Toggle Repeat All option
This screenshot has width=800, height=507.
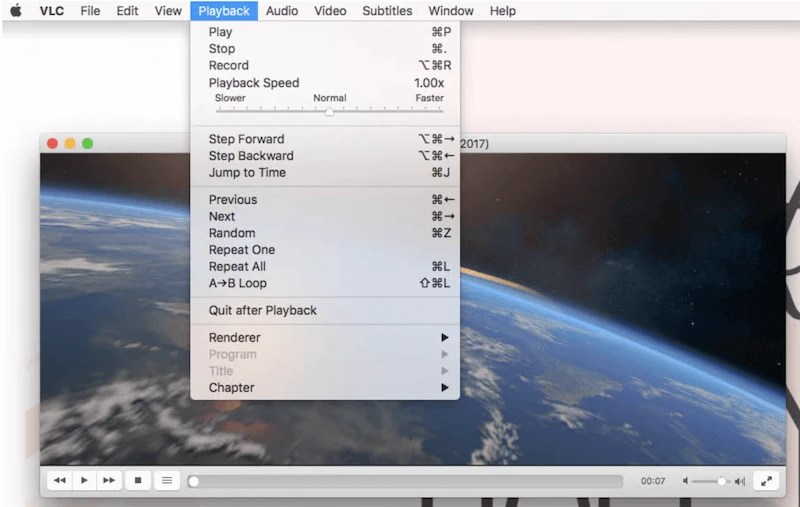tap(325, 266)
